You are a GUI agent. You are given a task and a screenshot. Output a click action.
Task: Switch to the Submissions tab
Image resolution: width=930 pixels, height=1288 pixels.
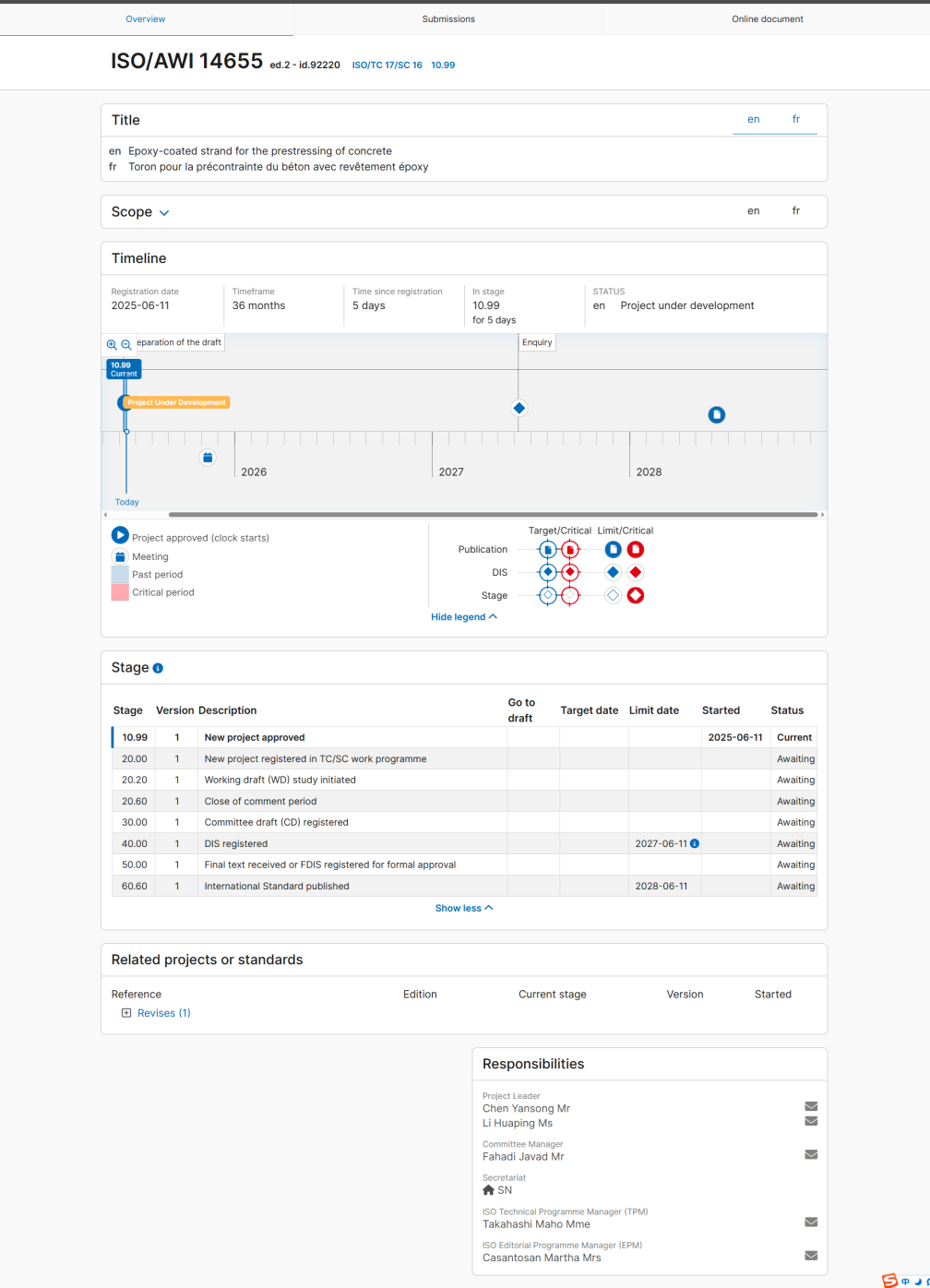[x=448, y=19]
